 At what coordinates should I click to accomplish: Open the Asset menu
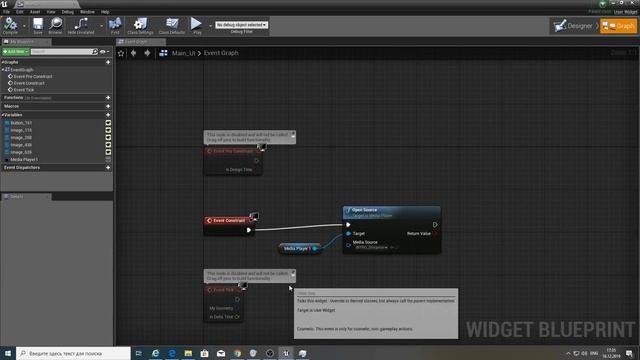click(35, 12)
